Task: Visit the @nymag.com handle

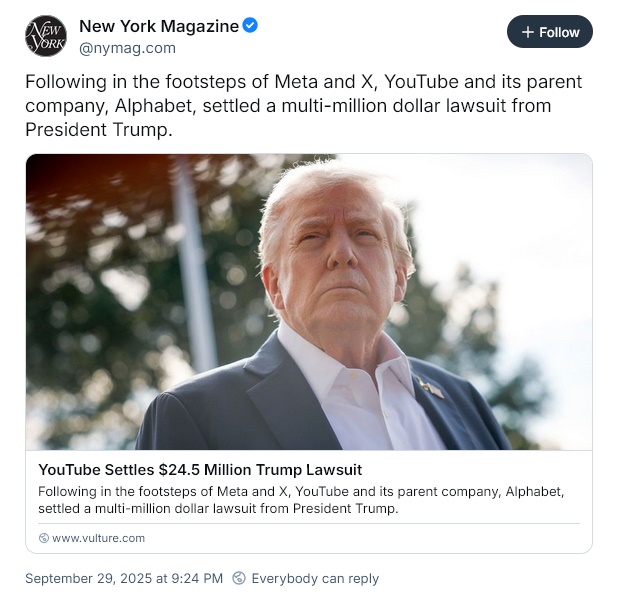Action: [127, 47]
